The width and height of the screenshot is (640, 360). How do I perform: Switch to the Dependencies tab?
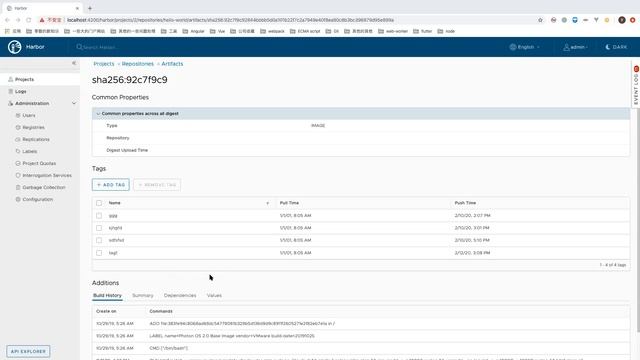pos(180,295)
